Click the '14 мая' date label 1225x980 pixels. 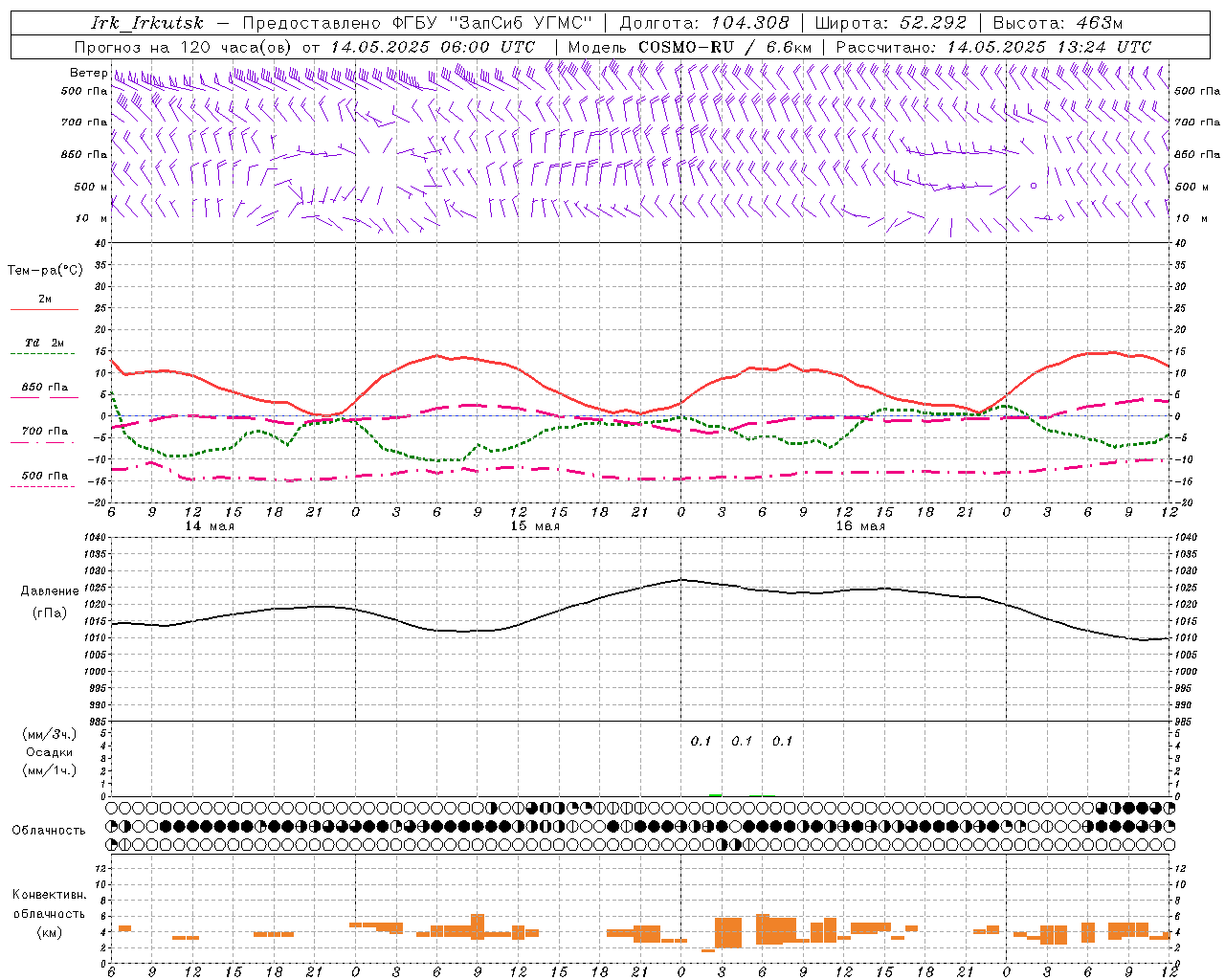[x=210, y=526]
